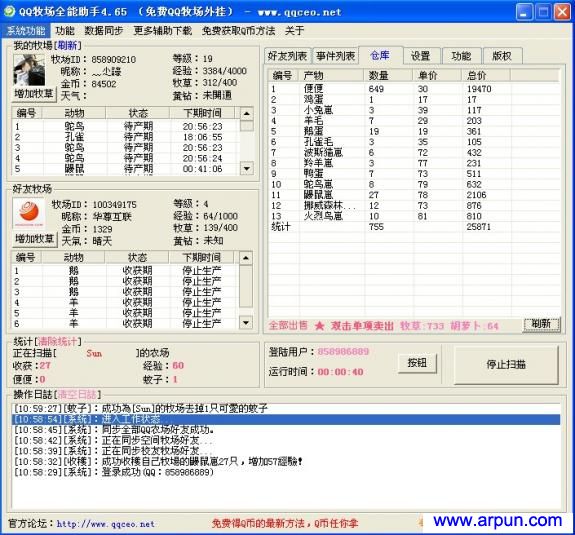
Task: Click 编号 column header in warehouse table
Action: tap(283, 76)
